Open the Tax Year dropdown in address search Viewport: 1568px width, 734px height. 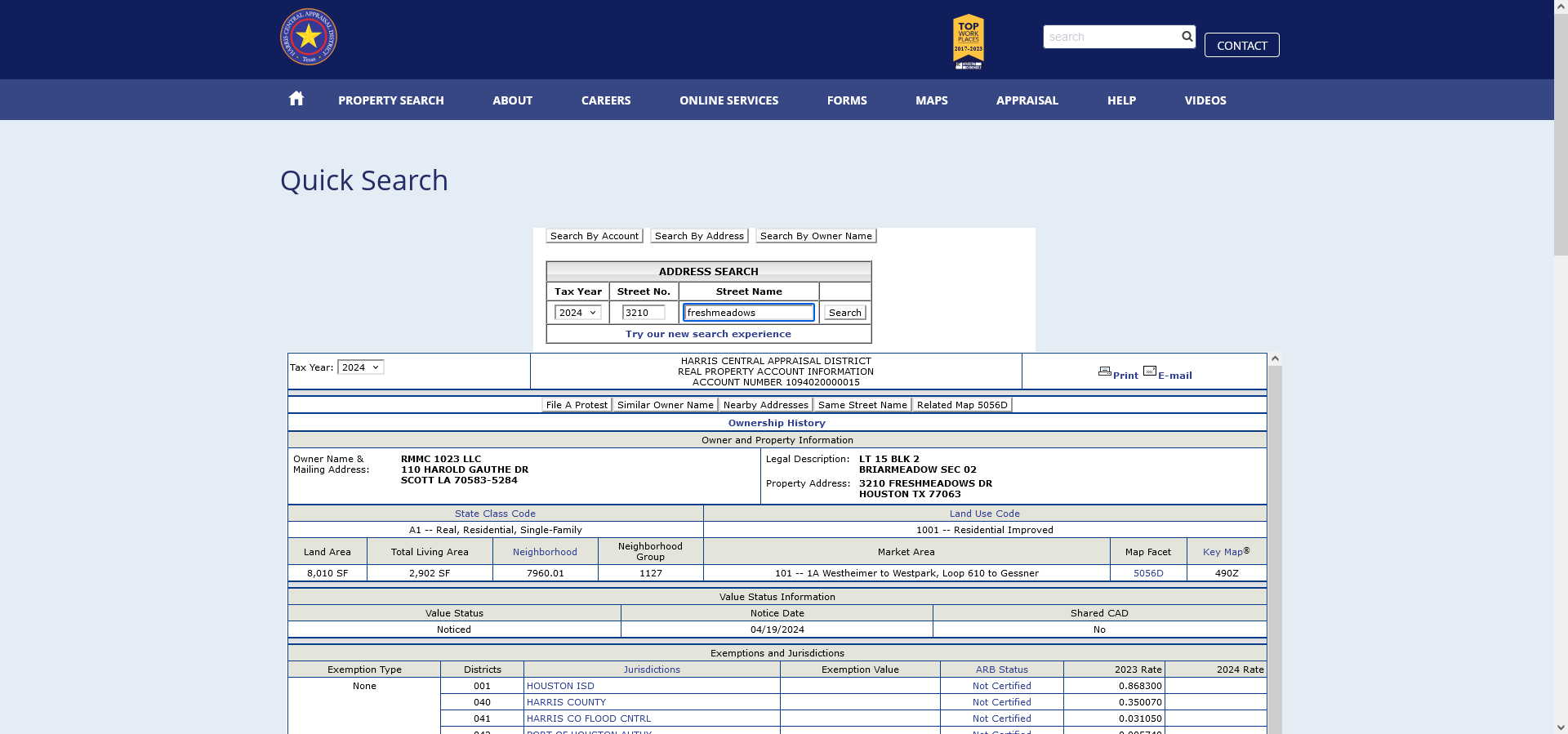click(577, 313)
